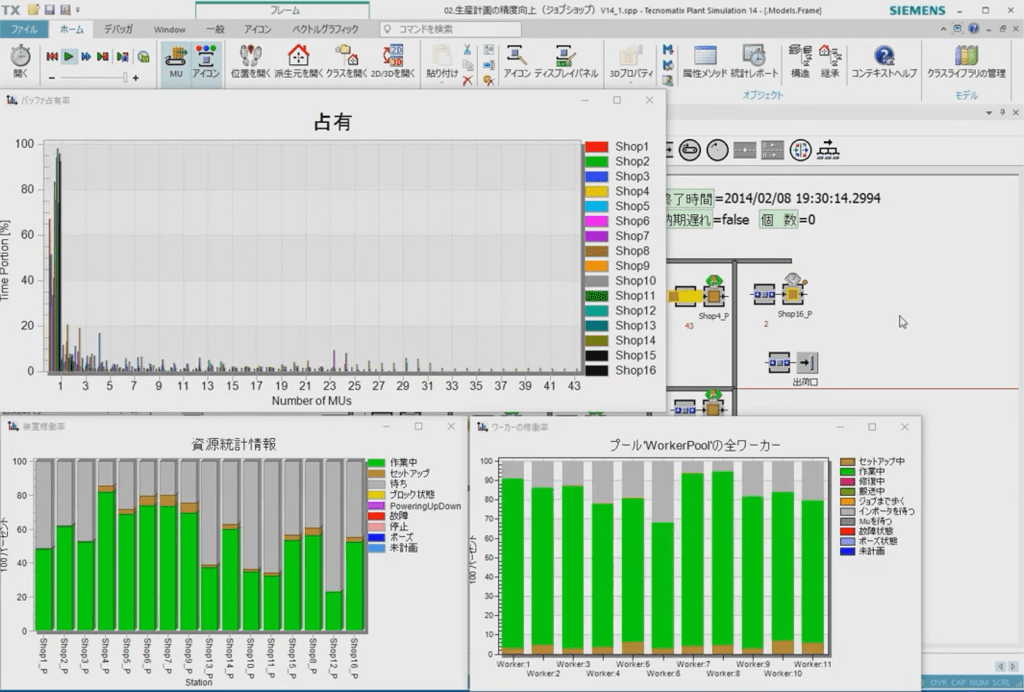Click 位置を開く footprints icon
Image resolution: width=1024 pixels, height=692 pixels.
pyautogui.click(x=251, y=60)
